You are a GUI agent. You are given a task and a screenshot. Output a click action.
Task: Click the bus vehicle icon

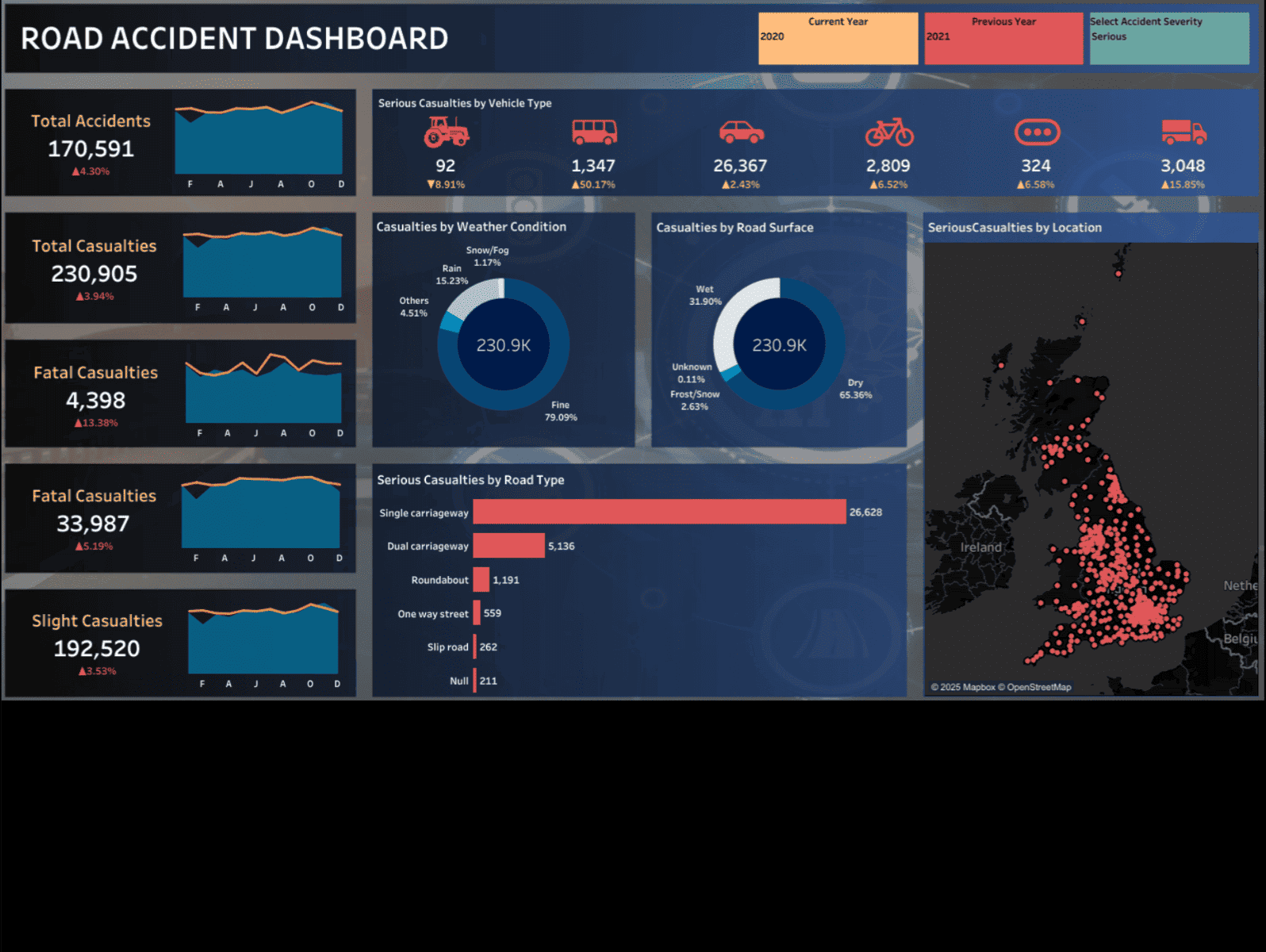tap(594, 132)
